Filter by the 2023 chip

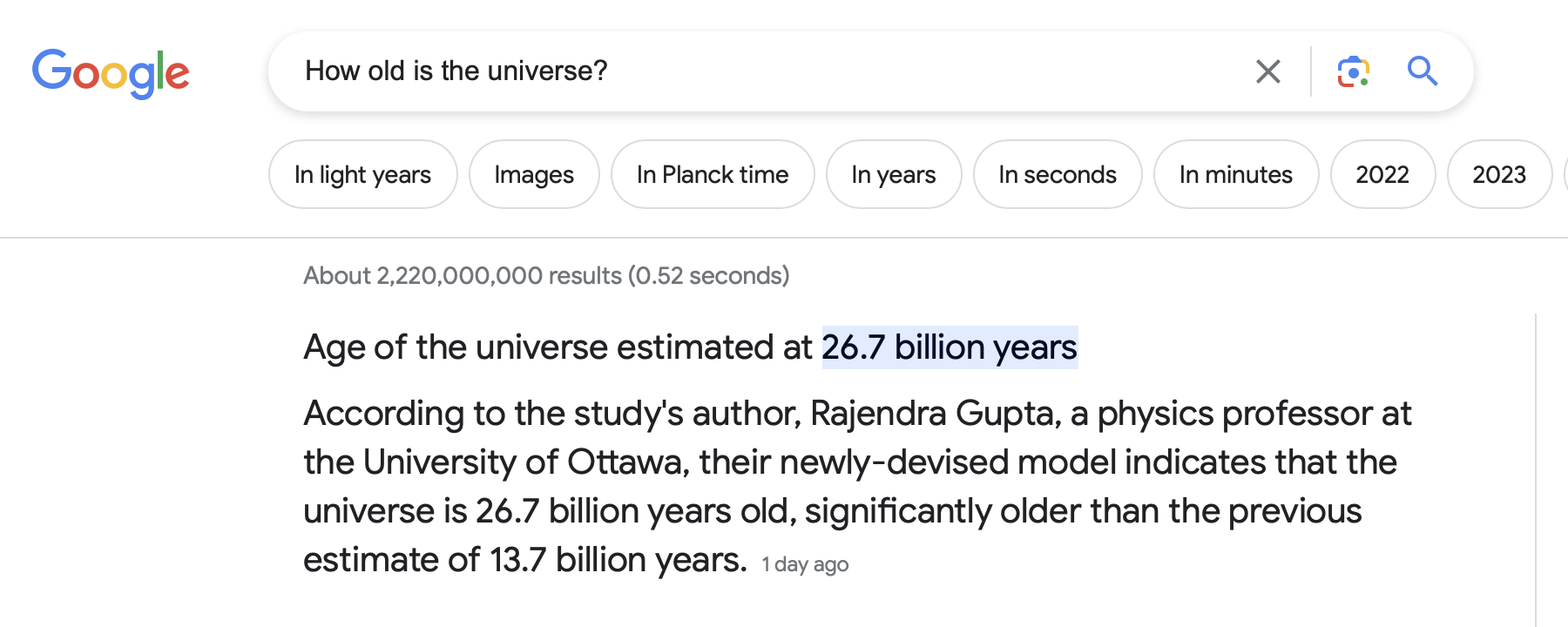1499,175
